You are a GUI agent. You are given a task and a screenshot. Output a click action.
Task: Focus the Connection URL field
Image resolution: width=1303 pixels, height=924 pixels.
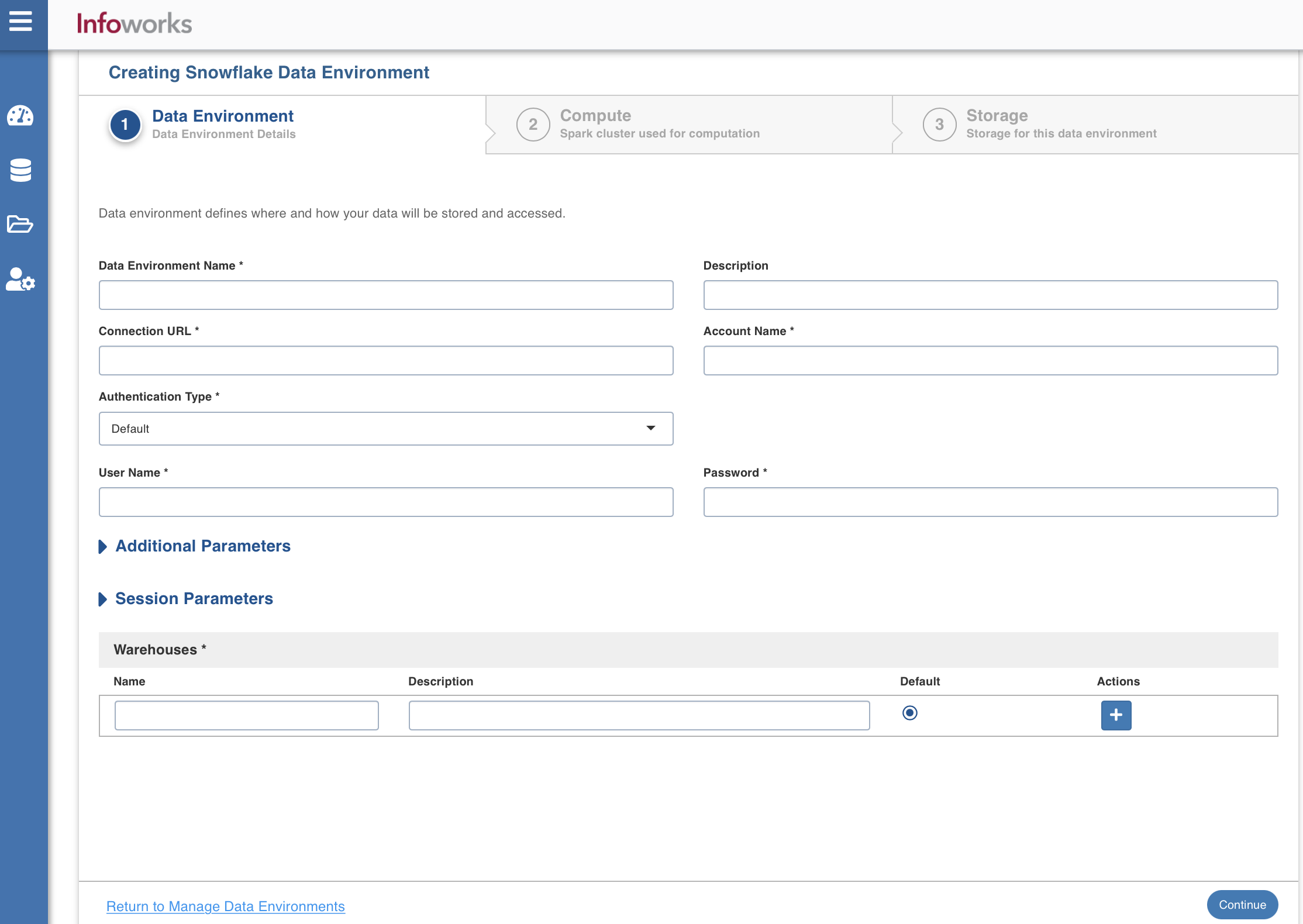point(386,361)
